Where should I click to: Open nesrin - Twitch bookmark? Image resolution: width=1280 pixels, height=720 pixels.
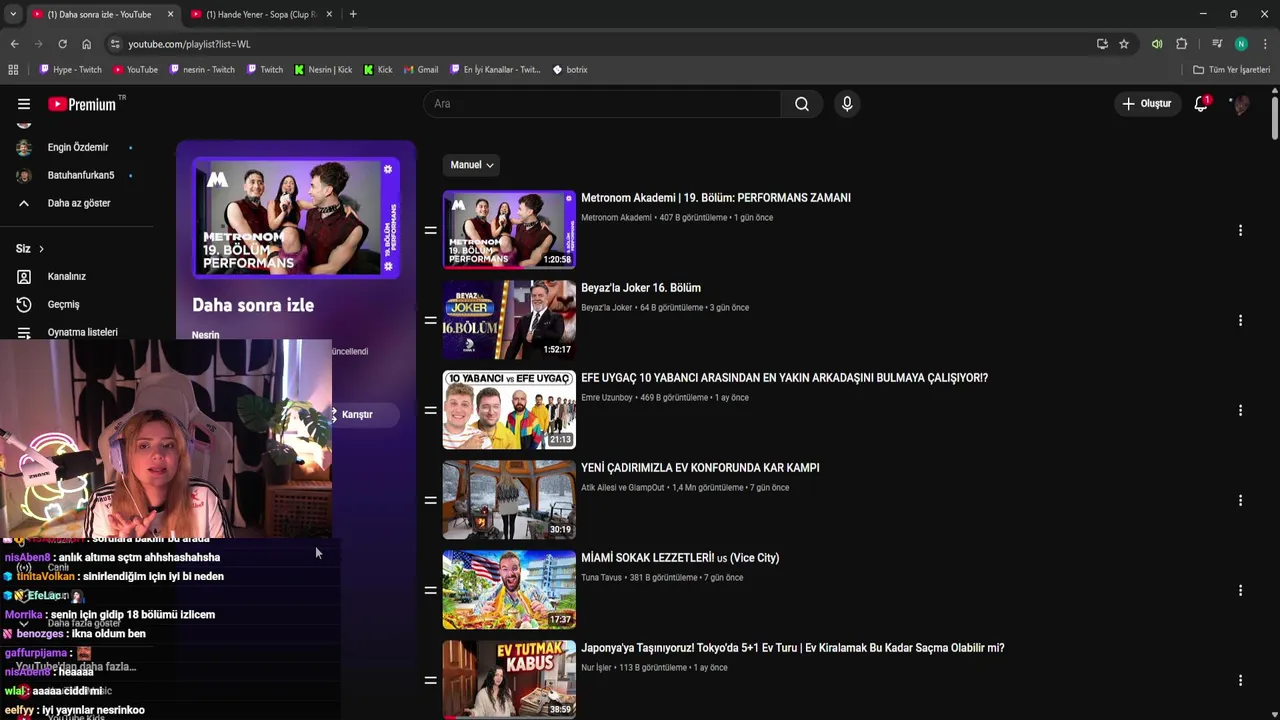click(x=202, y=70)
